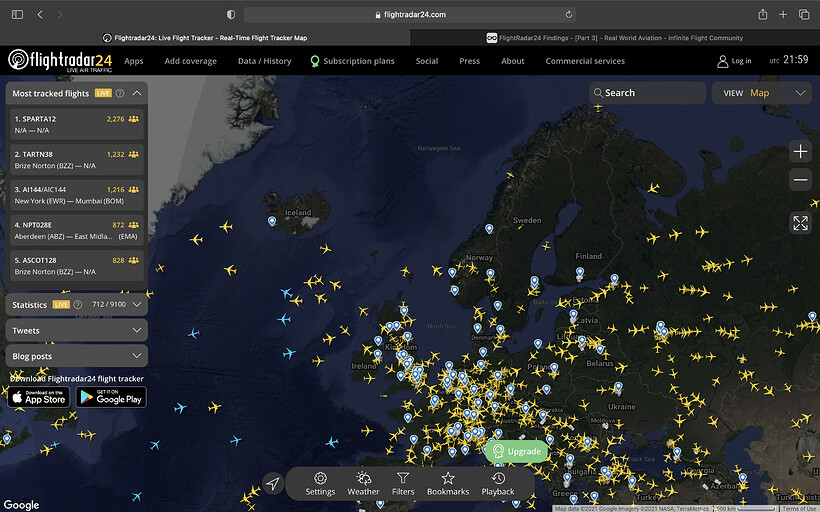Select the Flightradar24 Live Flight Tracker tab
This screenshot has width=820, height=512.
204,38
